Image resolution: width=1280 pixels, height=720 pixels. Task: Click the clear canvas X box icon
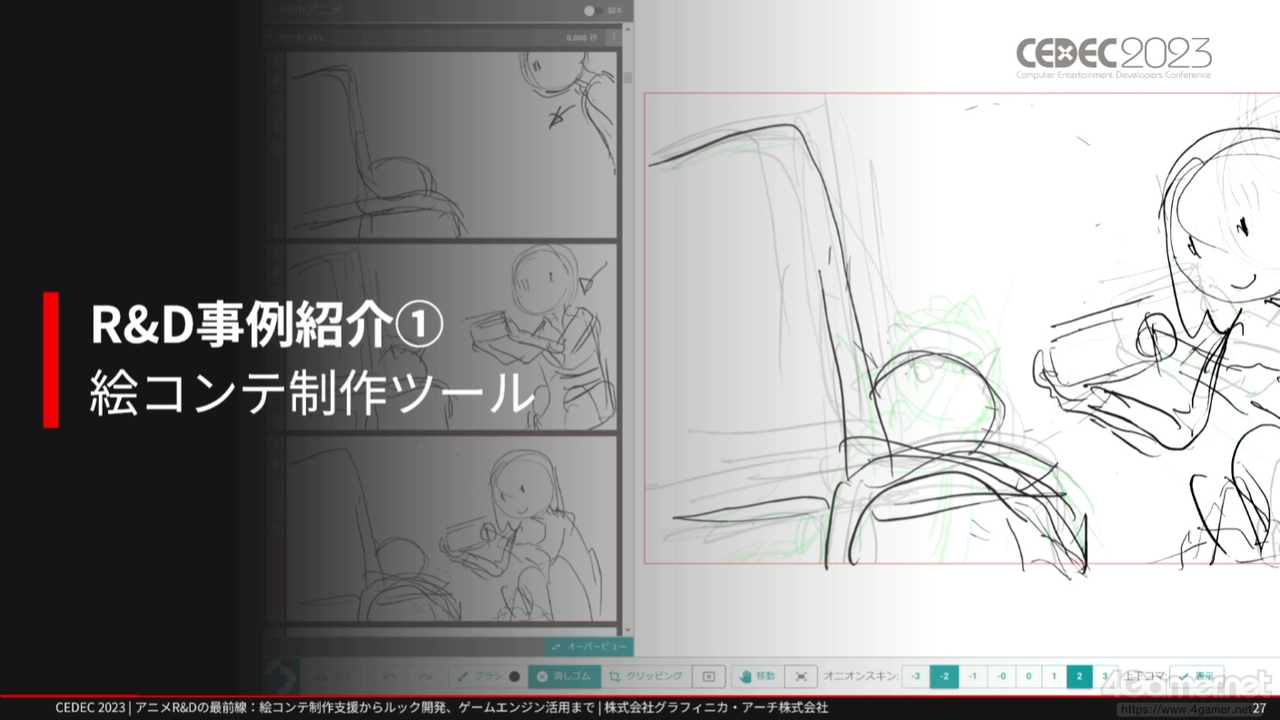[x=708, y=676]
